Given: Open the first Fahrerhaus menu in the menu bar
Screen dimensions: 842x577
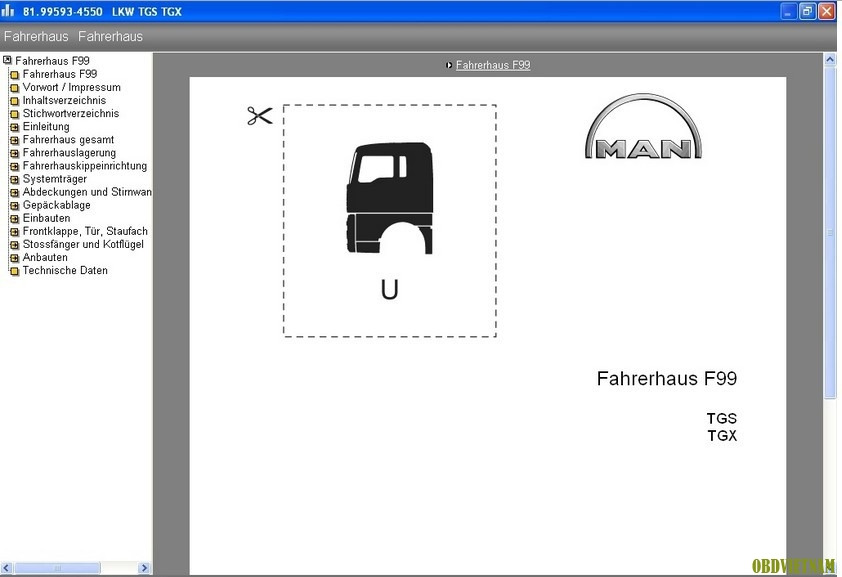Looking at the screenshot, I should (x=36, y=36).
